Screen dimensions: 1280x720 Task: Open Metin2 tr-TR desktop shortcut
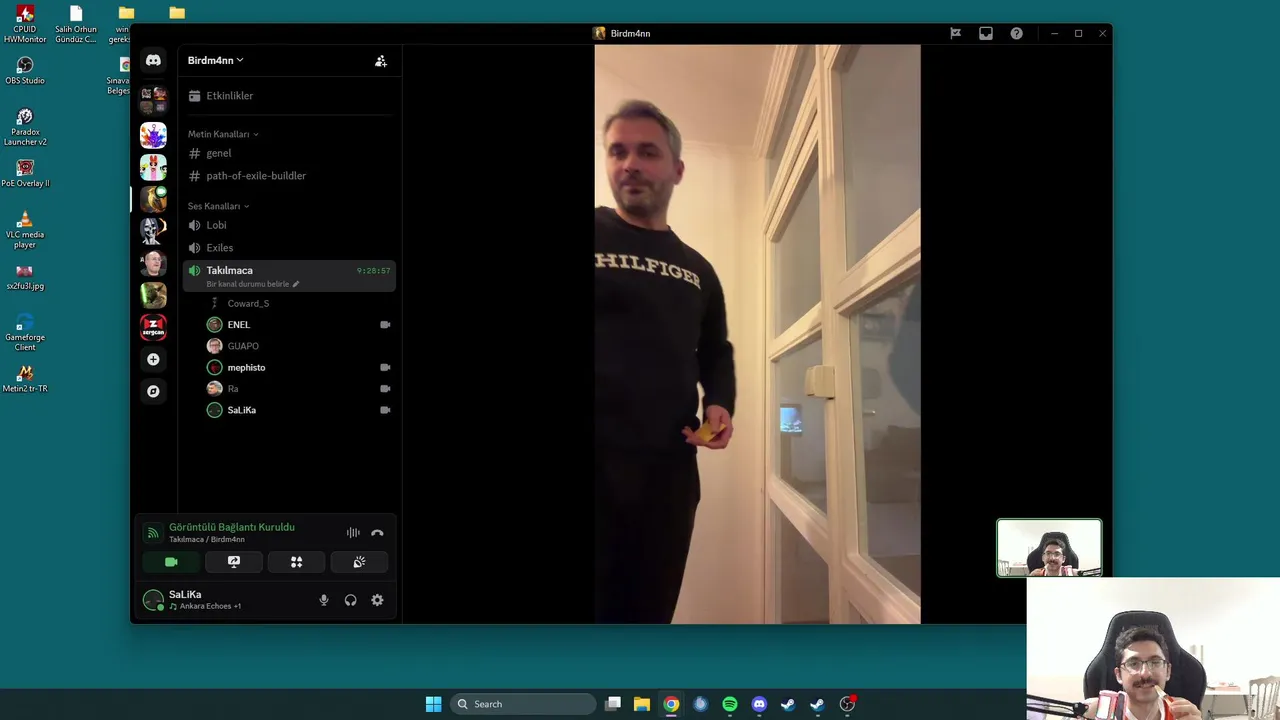click(25, 379)
